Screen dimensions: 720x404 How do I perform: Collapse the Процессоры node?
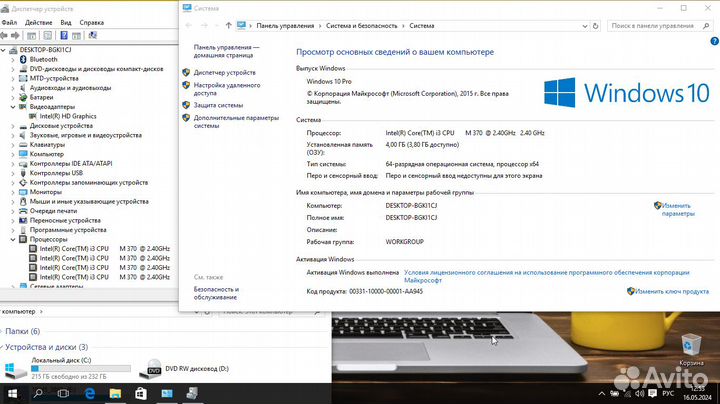(13, 239)
